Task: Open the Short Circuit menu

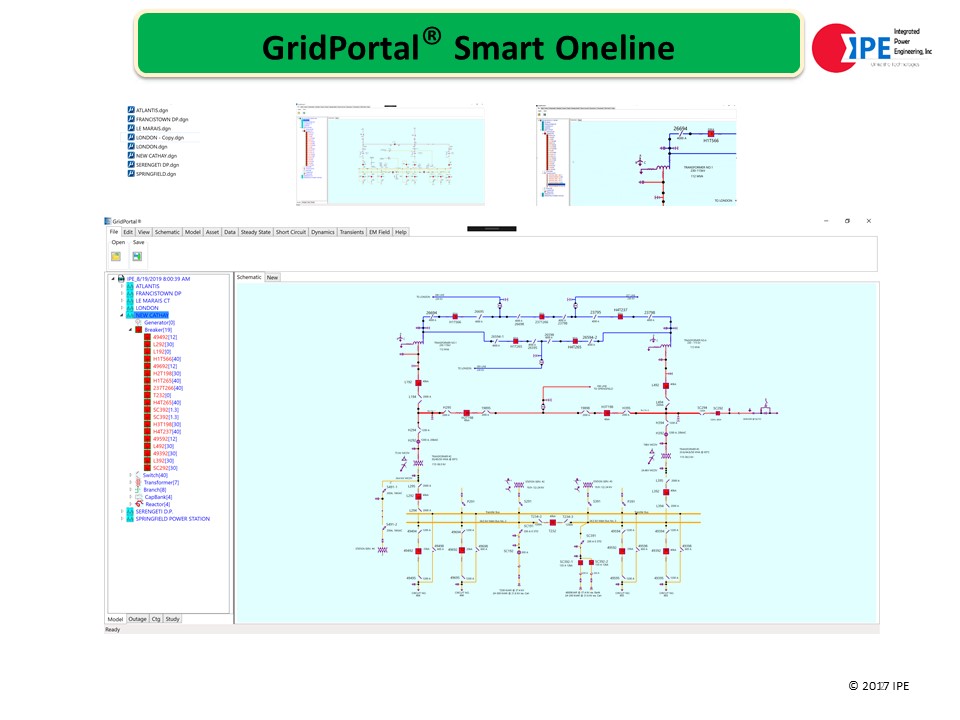Action: [291, 232]
